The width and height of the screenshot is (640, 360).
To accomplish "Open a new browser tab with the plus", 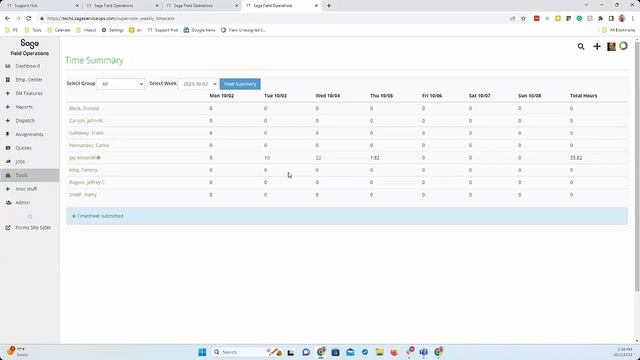I will coord(329,6).
